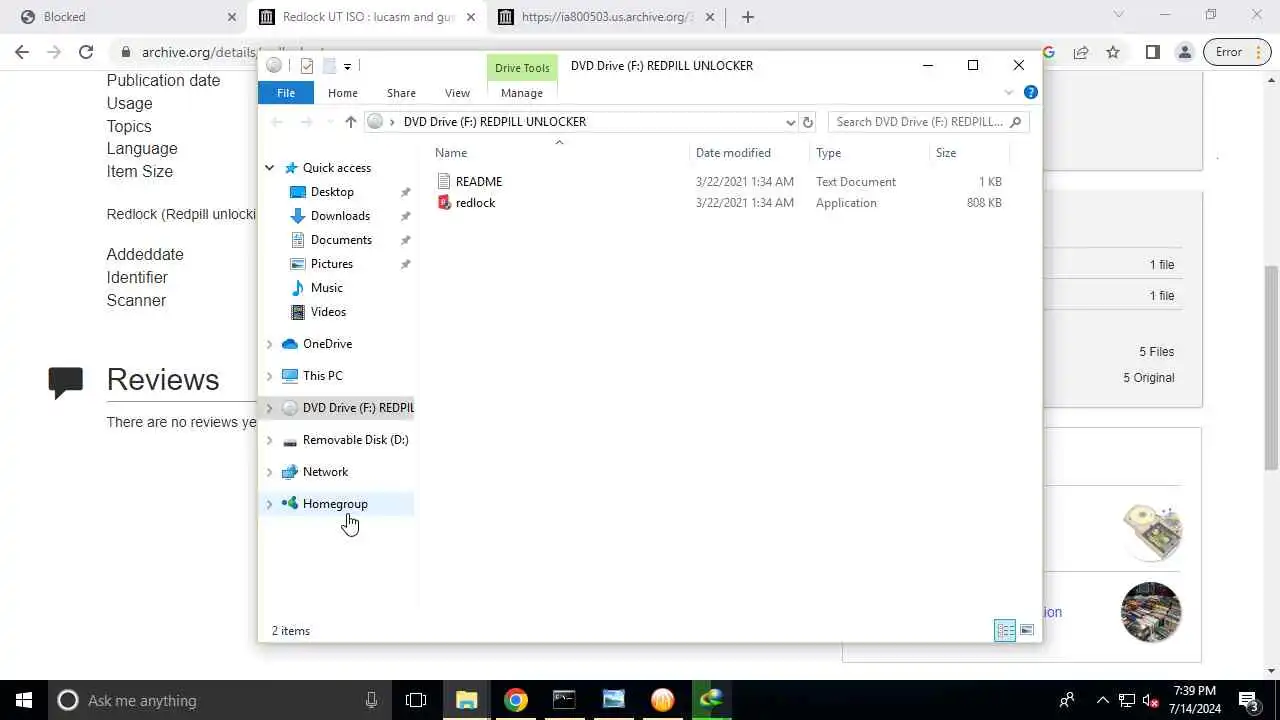Open Music folder in sidebar
Screen dimensions: 1280x720
(327, 288)
